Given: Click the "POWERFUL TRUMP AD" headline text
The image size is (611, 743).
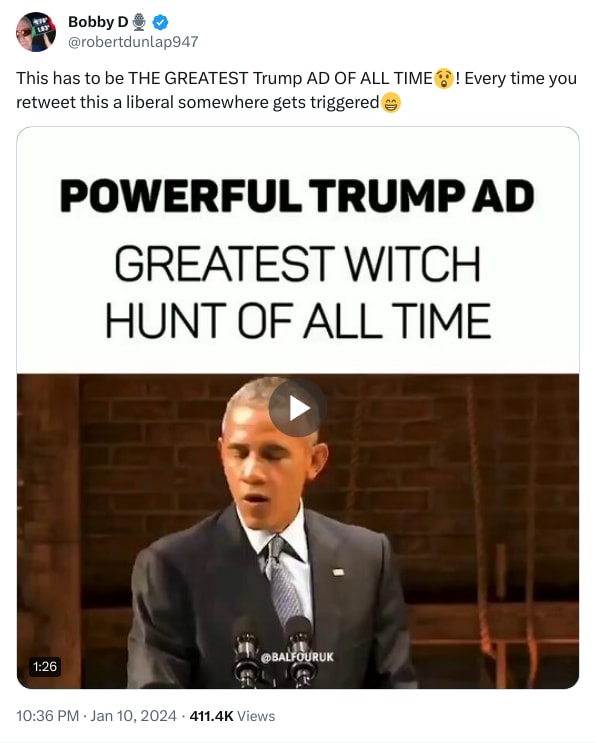Looking at the screenshot, I should 297,196.
